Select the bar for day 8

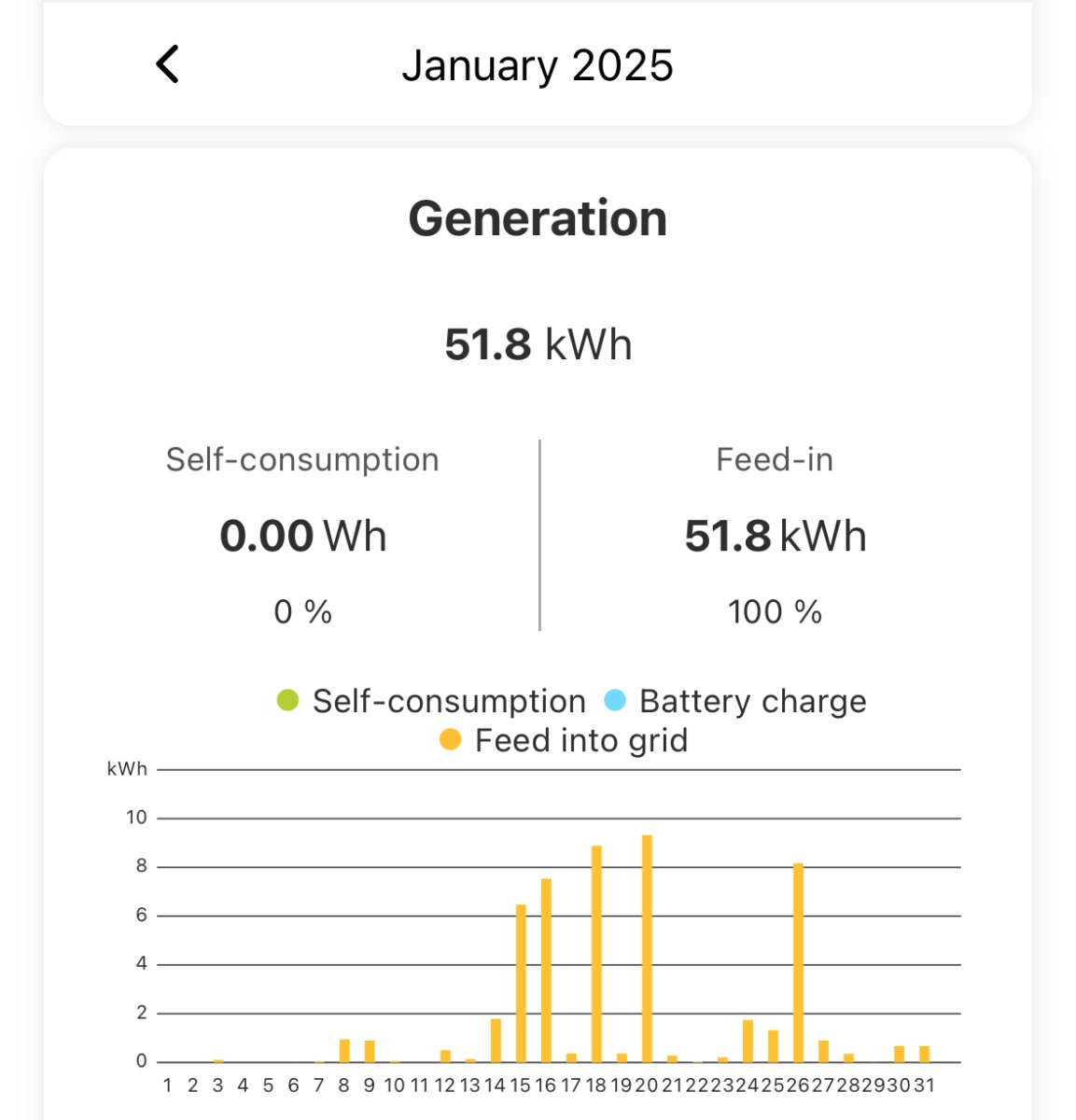tap(344, 1050)
